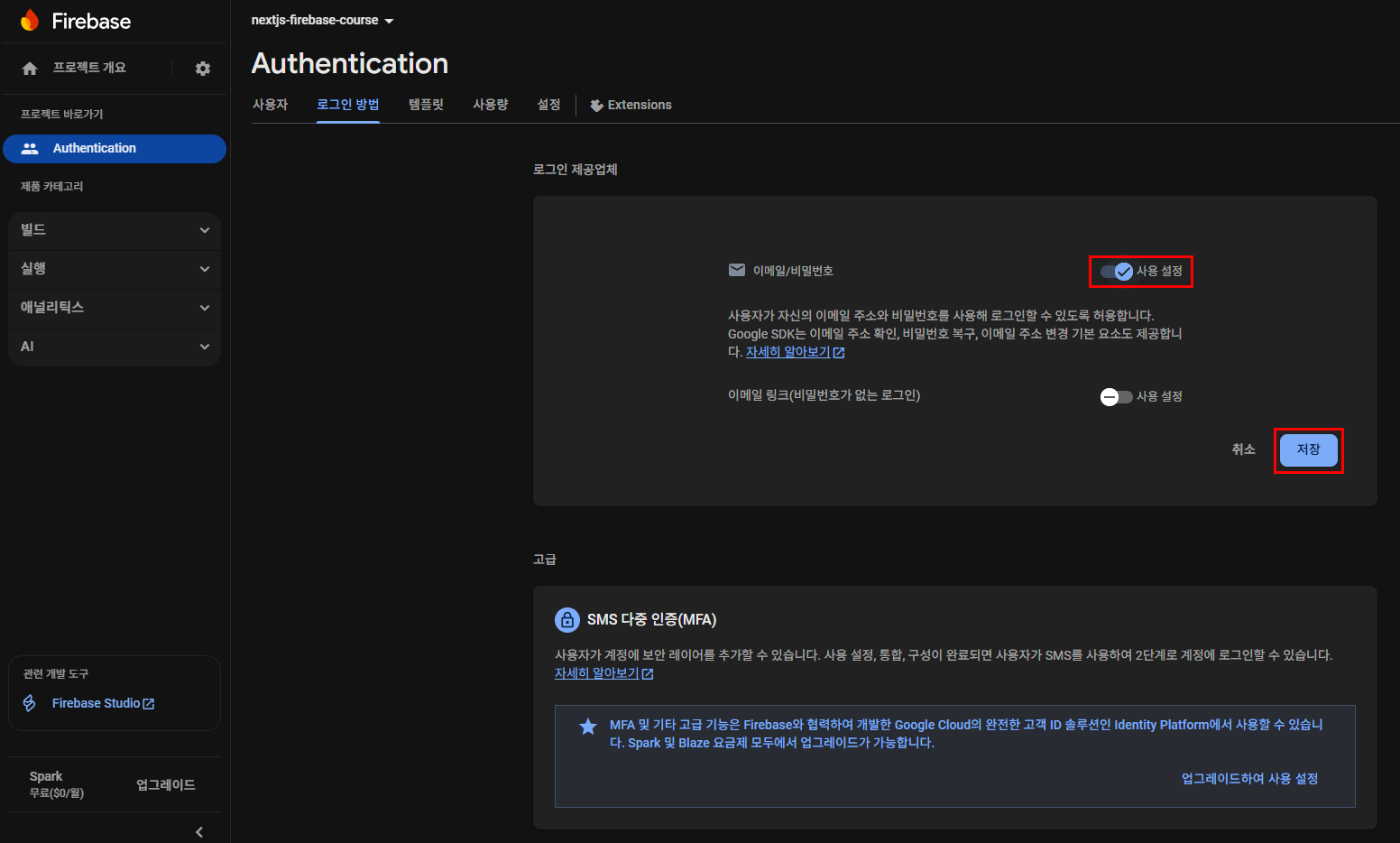Click the Firebase flame logo

coord(30,21)
